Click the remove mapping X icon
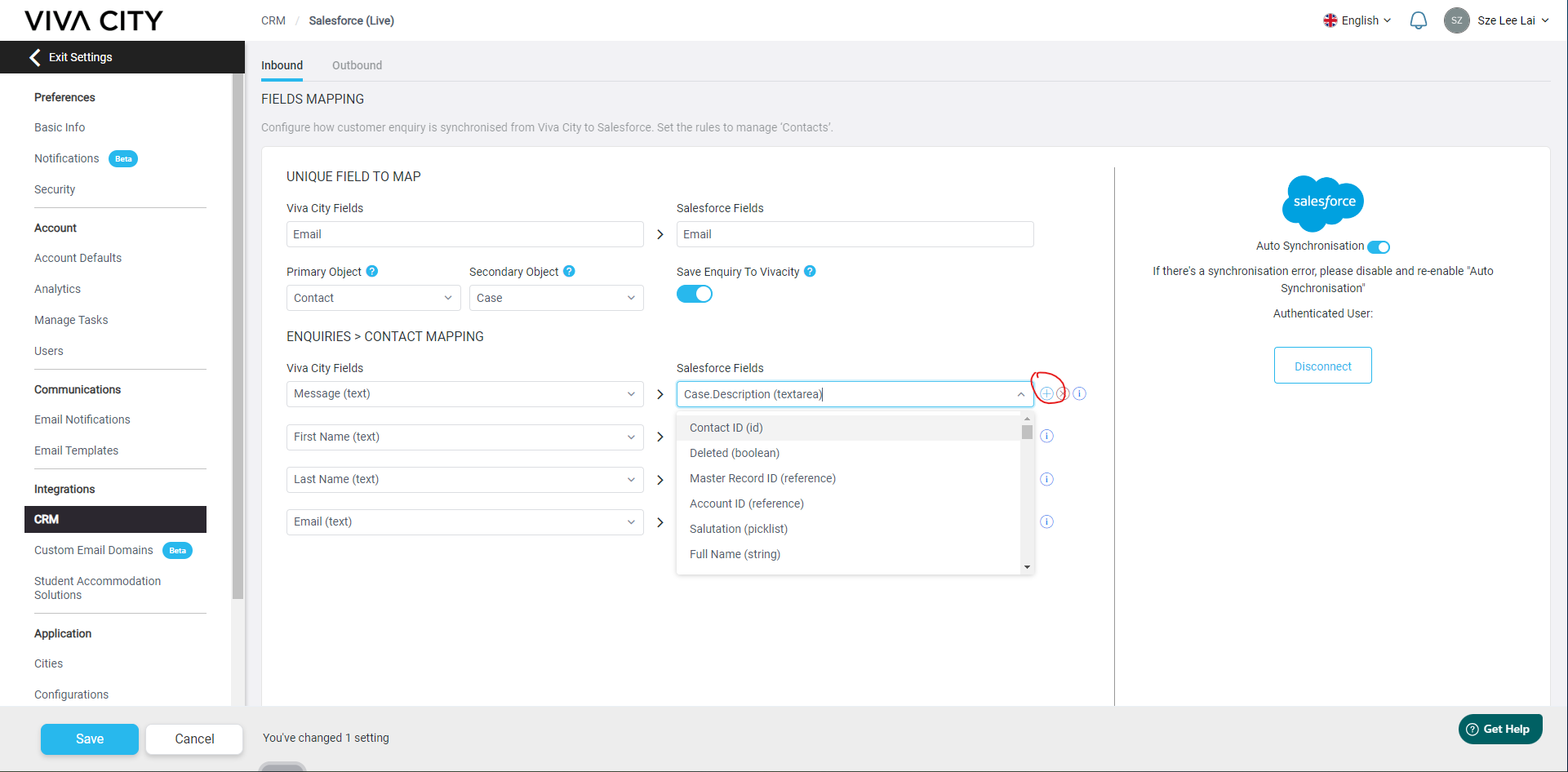 coord(1063,393)
